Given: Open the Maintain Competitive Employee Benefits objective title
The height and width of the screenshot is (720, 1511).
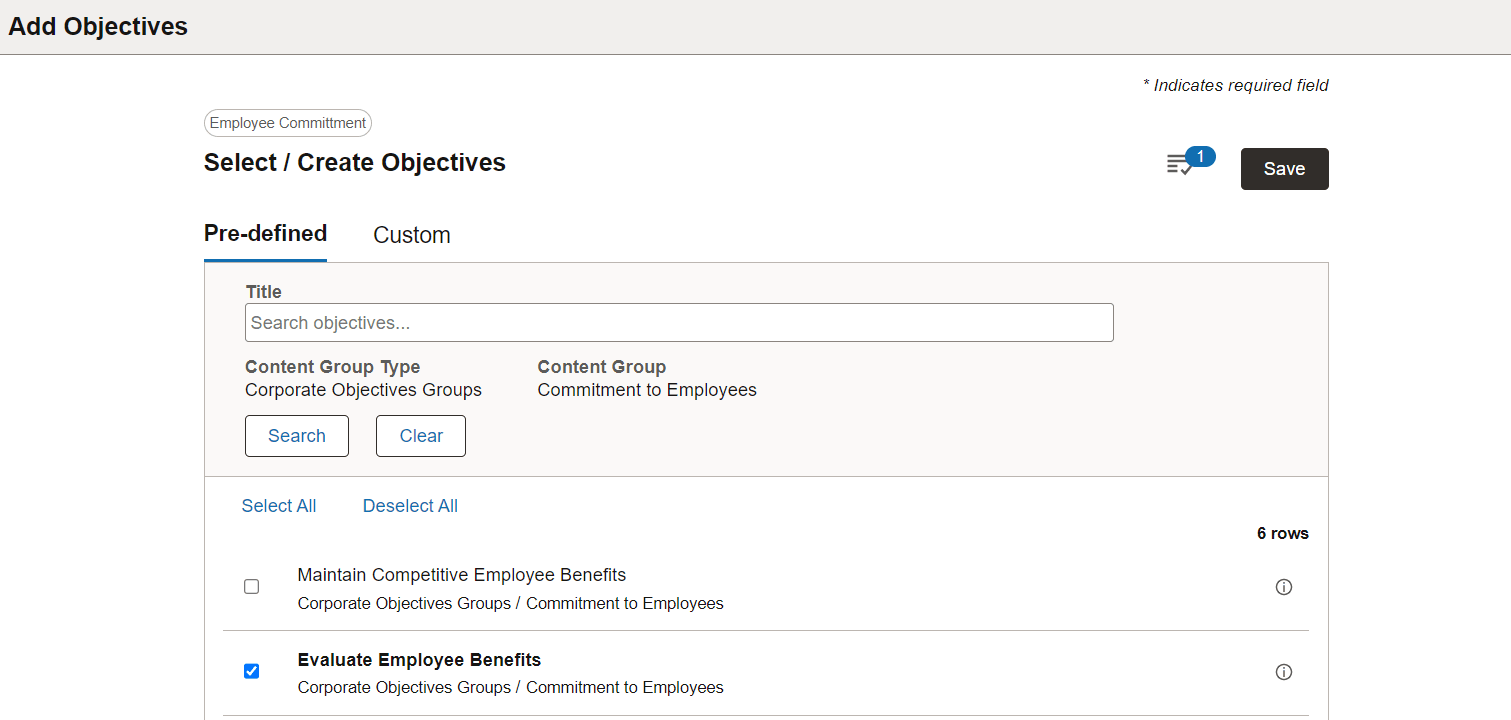Looking at the screenshot, I should point(461,574).
